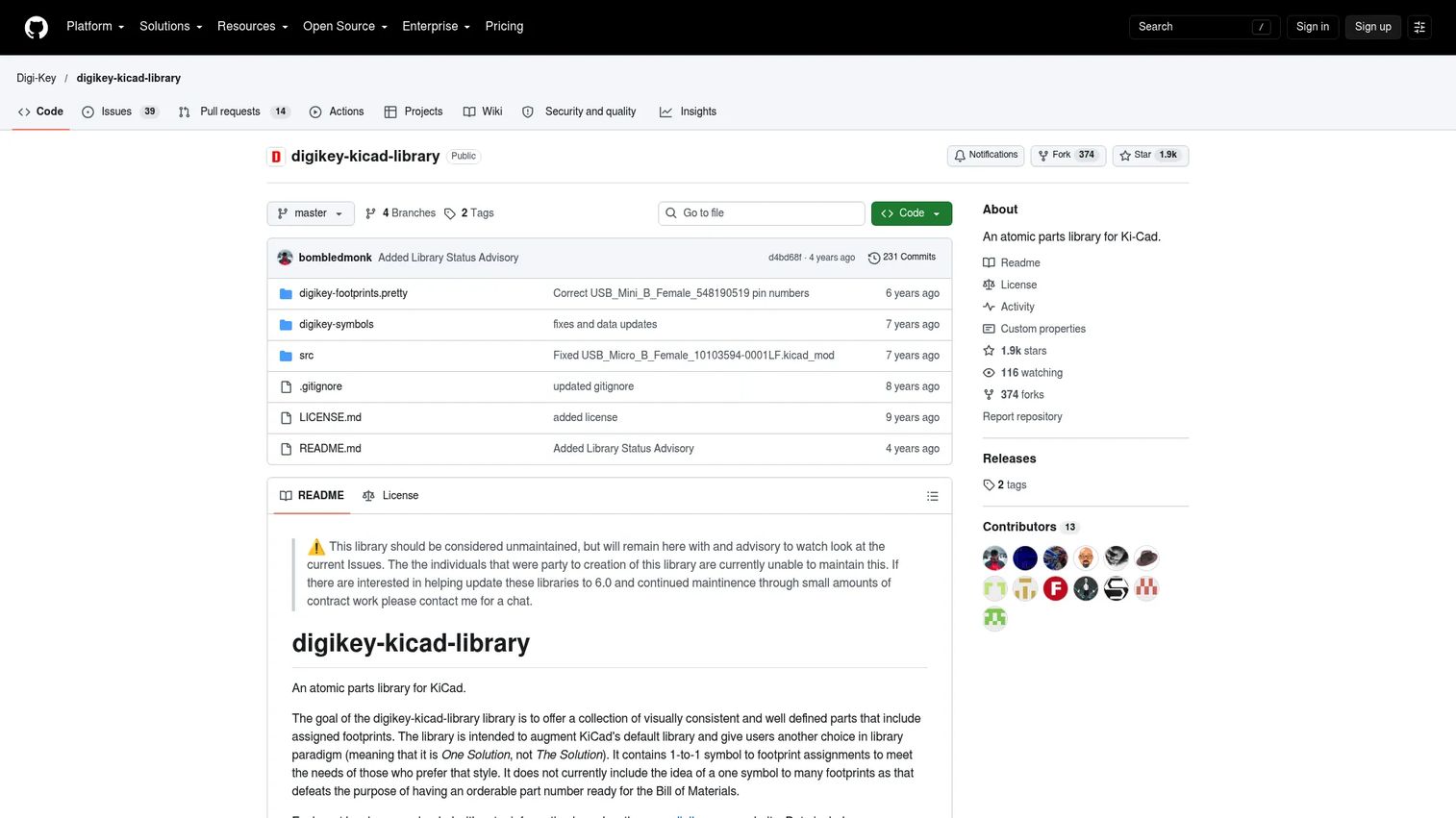Switch to the Issues tab
The height and width of the screenshot is (818, 1456).
point(120,112)
